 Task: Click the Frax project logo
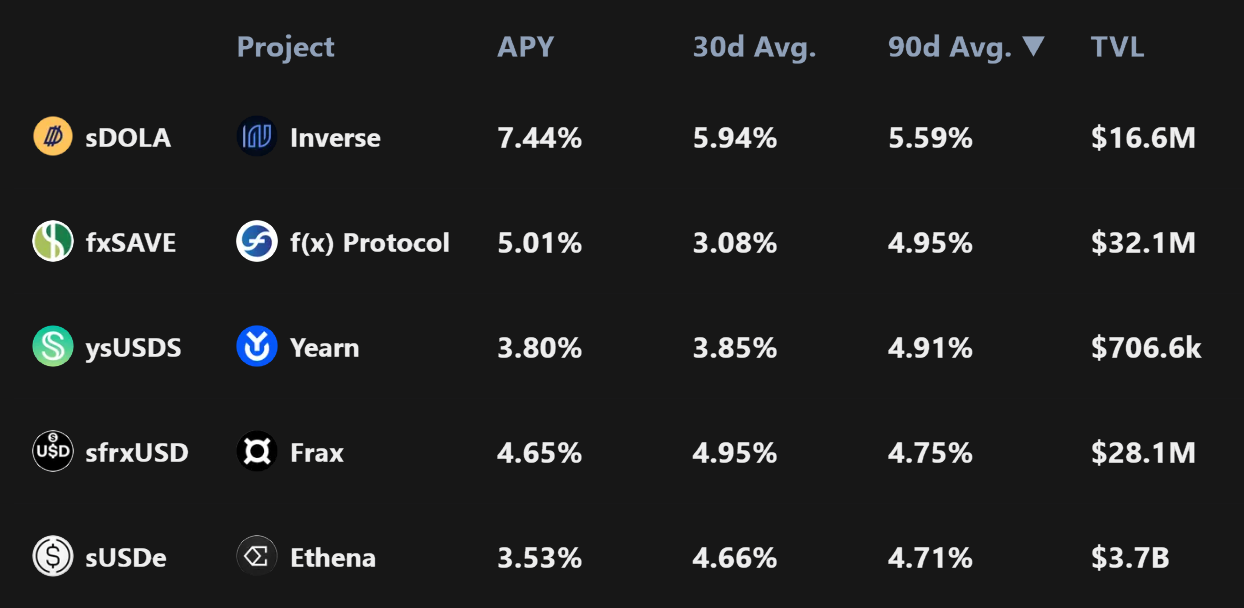click(x=257, y=452)
